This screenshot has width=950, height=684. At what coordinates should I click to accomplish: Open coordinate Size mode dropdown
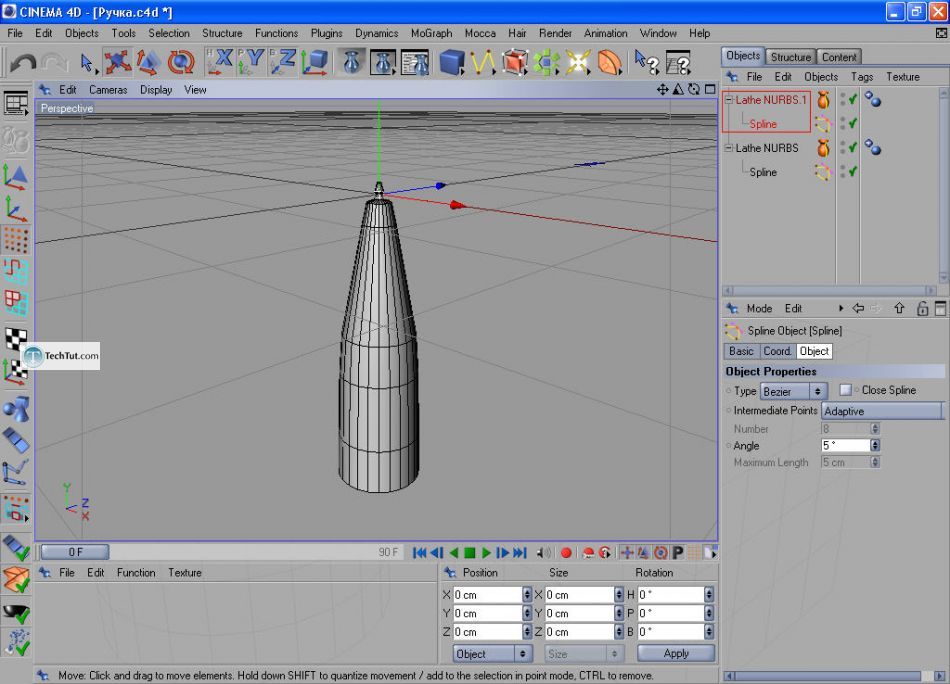coord(583,654)
